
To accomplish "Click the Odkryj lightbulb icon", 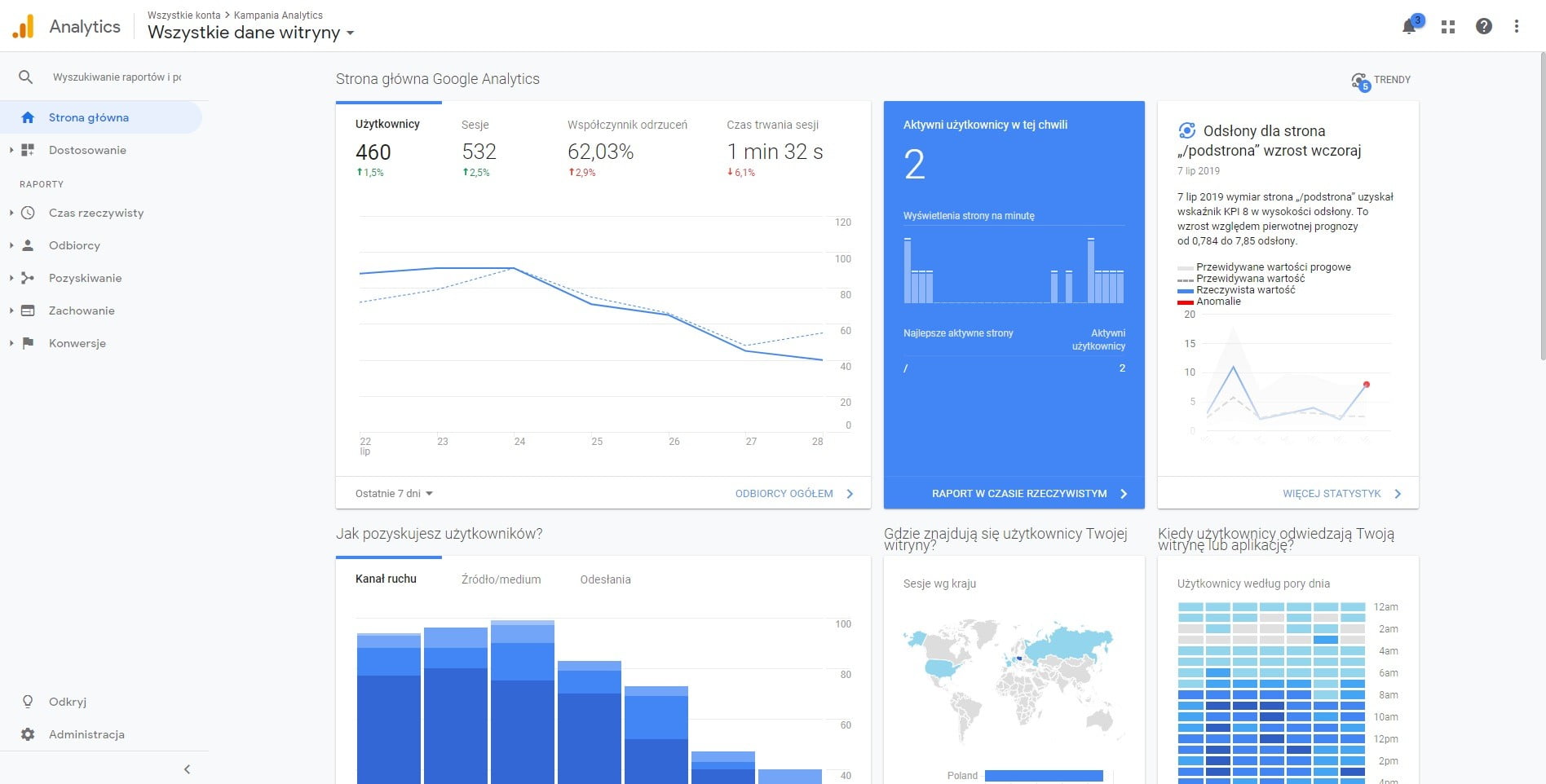I will click(x=28, y=702).
